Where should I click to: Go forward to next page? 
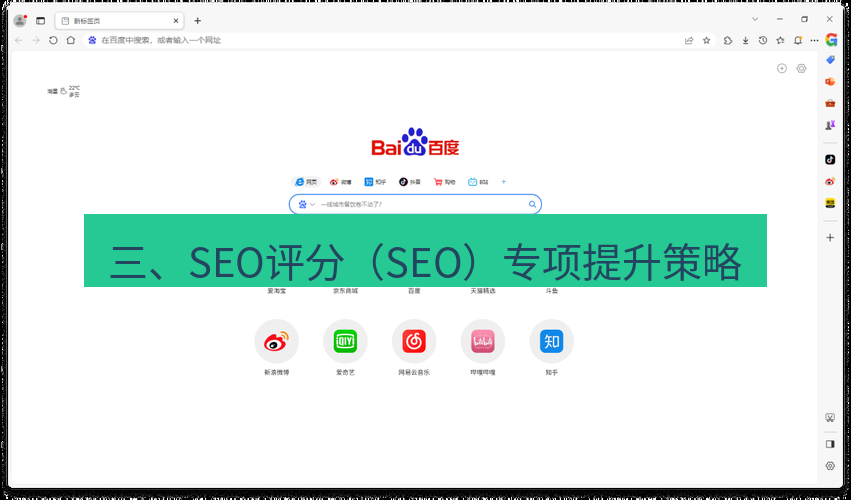pyautogui.click(x=36, y=40)
